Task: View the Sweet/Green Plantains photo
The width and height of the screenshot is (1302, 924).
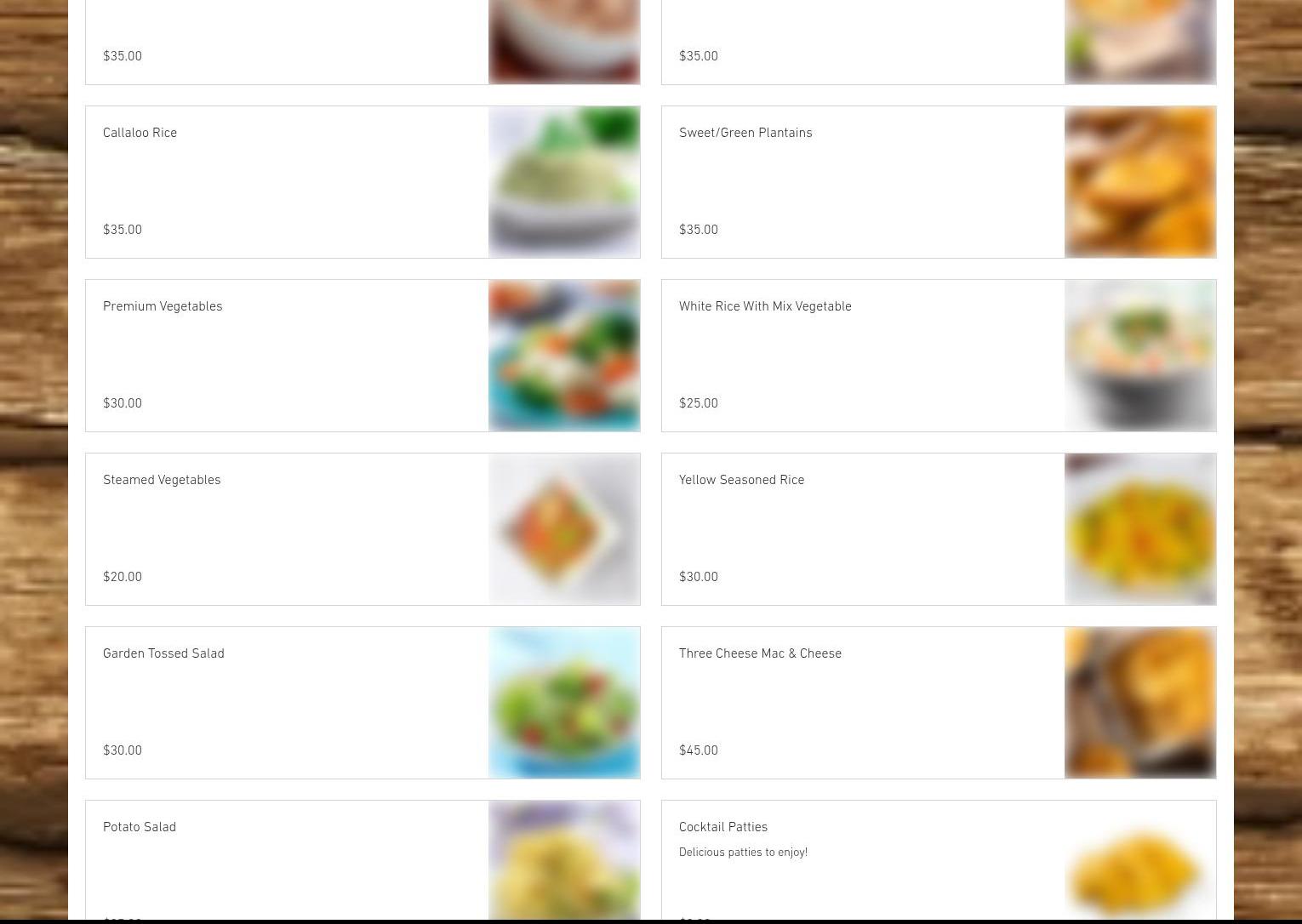Action: (1140, 182)
